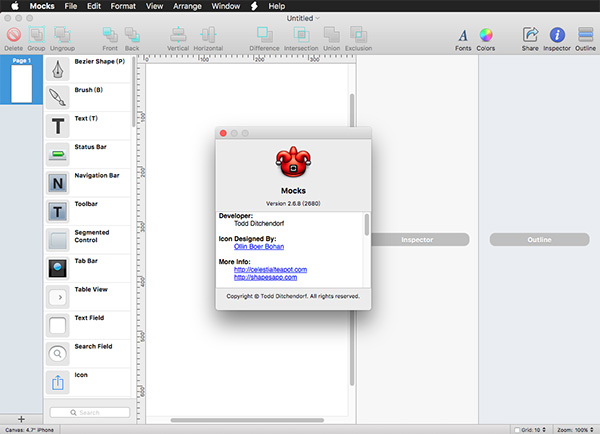Align Horizontal toolbar icon
Viewport: 600px width, 434px height.
[208, 35]
